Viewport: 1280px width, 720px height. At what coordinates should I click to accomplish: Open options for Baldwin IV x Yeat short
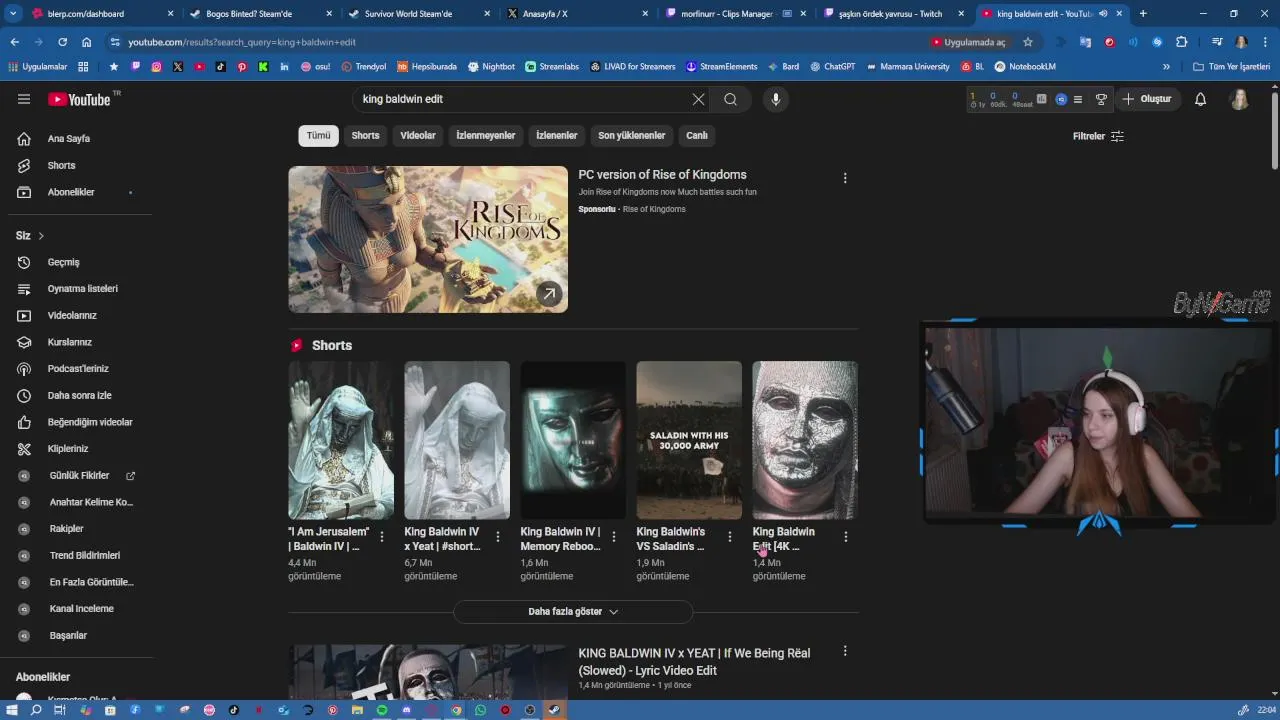[x=498, y=537]
